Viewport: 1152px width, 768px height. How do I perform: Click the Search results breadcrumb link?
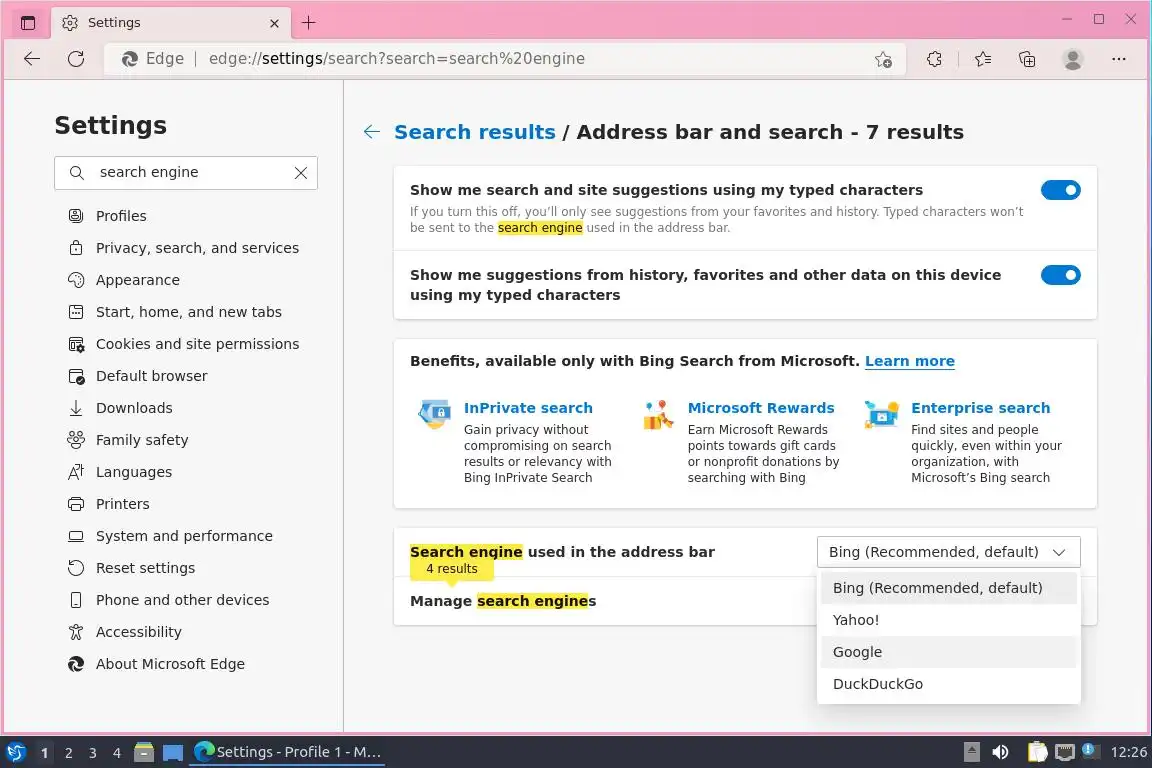475,132
